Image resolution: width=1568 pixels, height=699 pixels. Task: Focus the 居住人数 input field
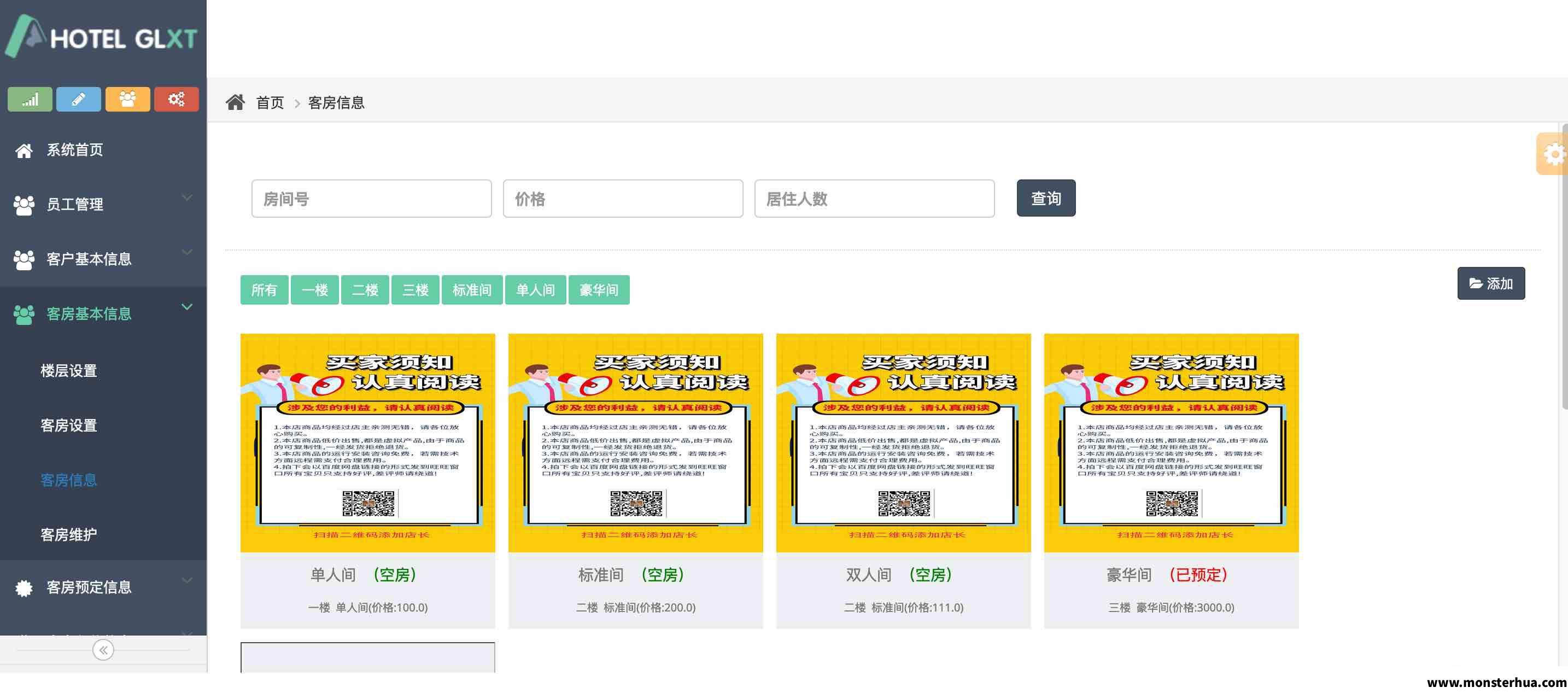pos(874,199)
